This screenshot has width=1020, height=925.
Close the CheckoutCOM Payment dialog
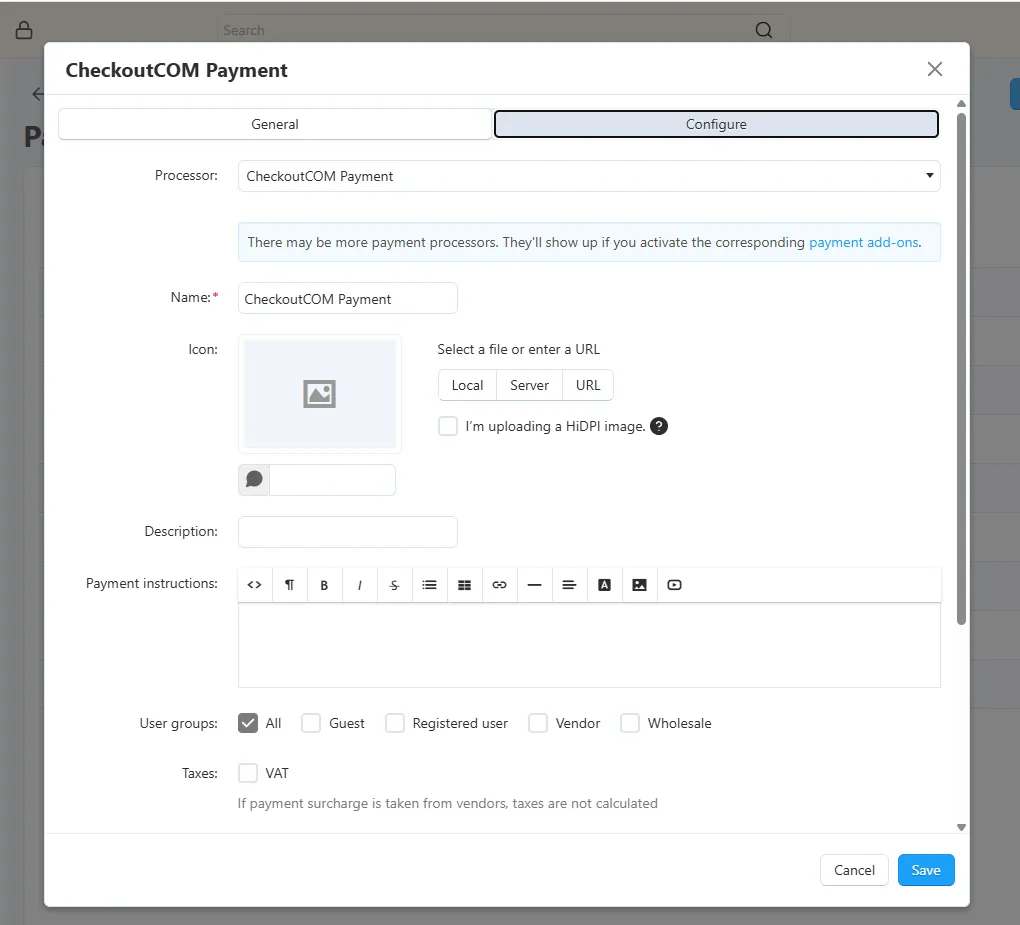coord(935,69)
